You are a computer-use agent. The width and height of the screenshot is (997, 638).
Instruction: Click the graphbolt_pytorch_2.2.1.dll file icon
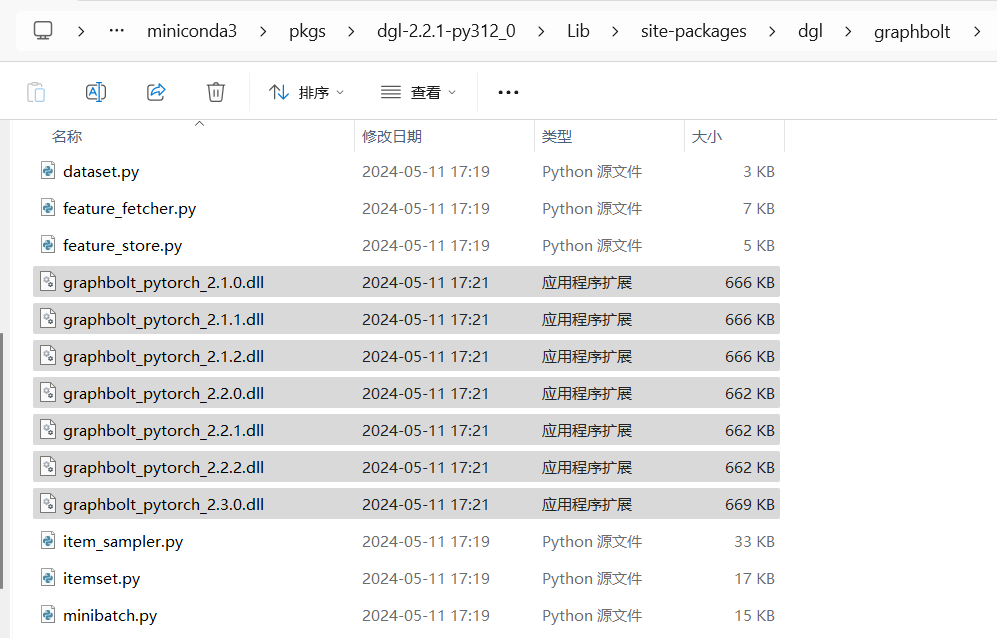point(48,429)
